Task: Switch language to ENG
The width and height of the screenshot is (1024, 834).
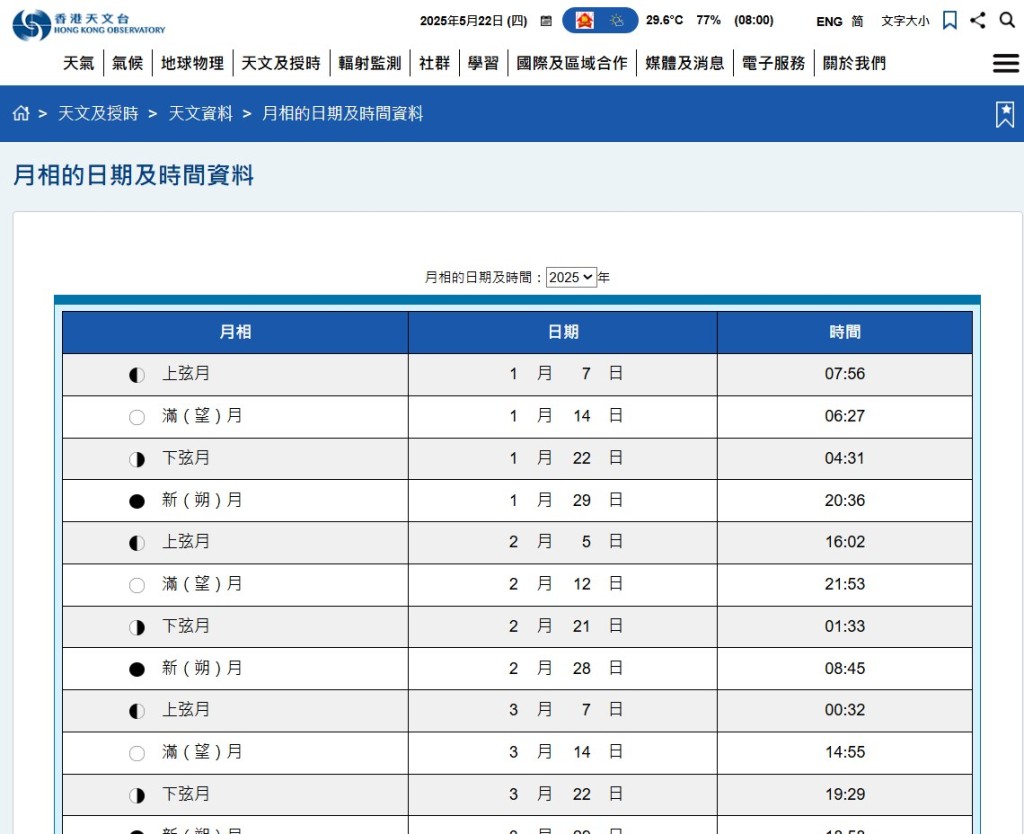Action: click(x=829, y=22)
